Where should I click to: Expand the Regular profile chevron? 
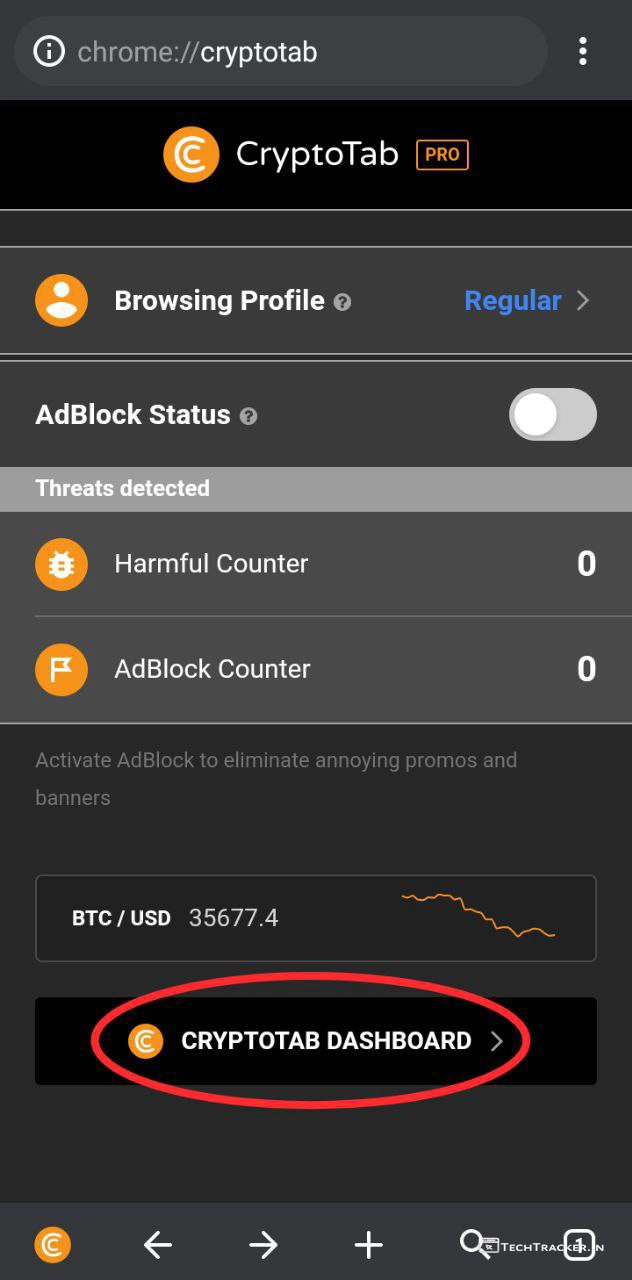tap(583, 301)
